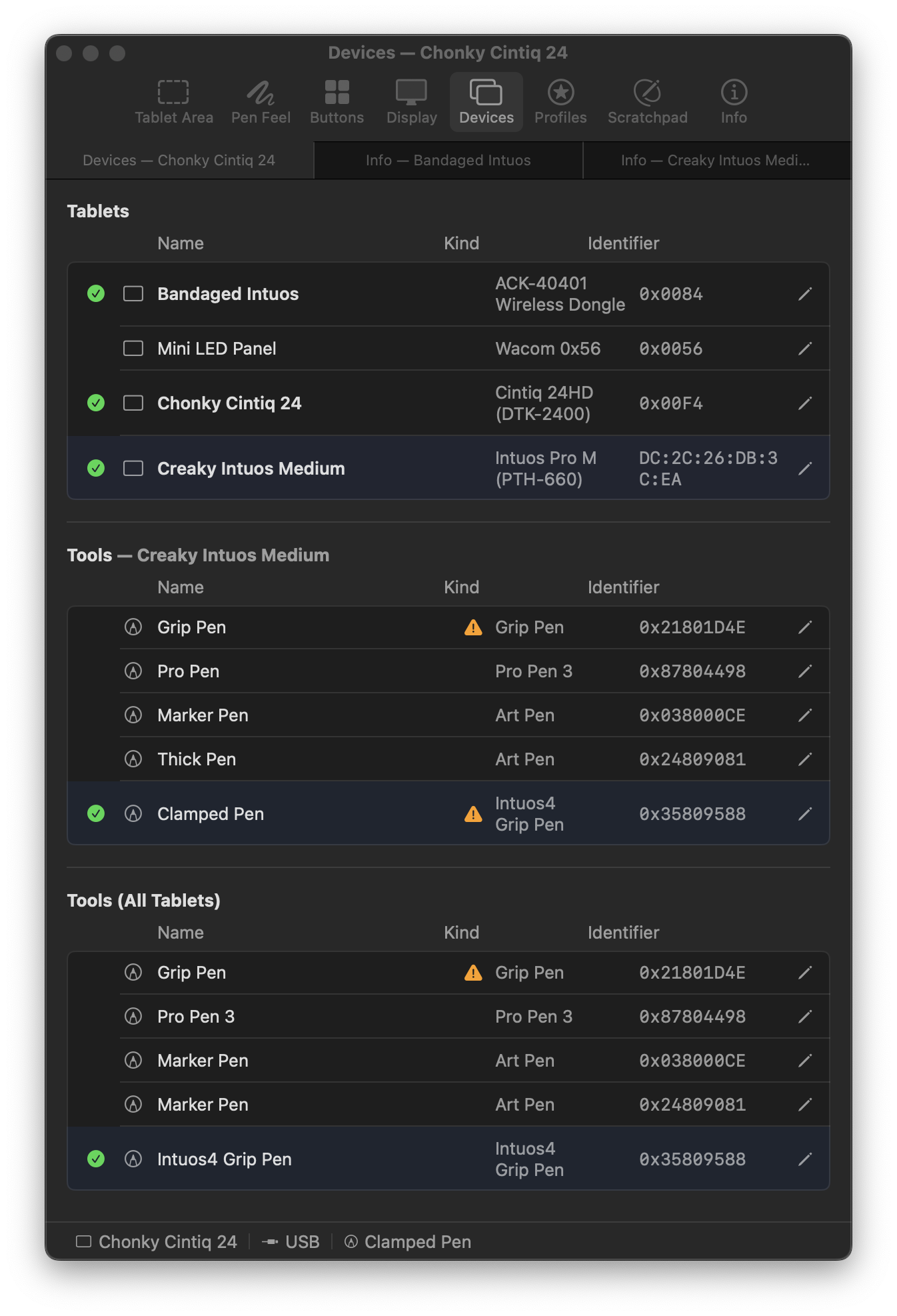Open the Scratchpad toolbar pane
The width and height of the screenshot is (897, 1316).
tap(647, 102)
